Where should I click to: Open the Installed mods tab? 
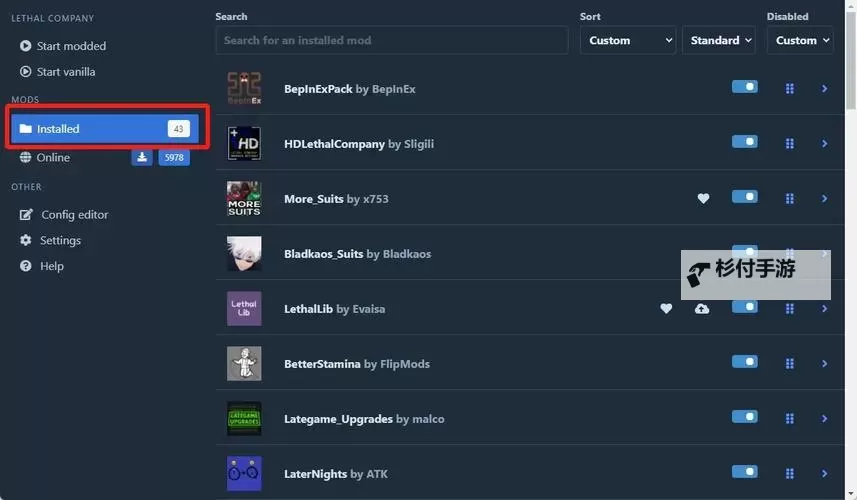click(x=104, y=129)
